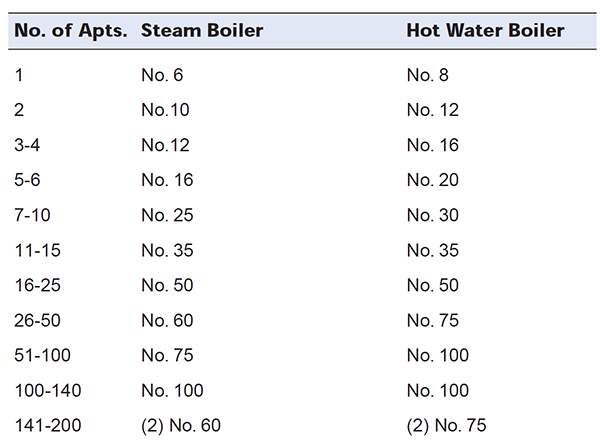Viewport: 600px width, 446px height.
Task: Select steam boiler '(2) No. 60' cell
Action: pyautogui.click(x=181, y=426)
